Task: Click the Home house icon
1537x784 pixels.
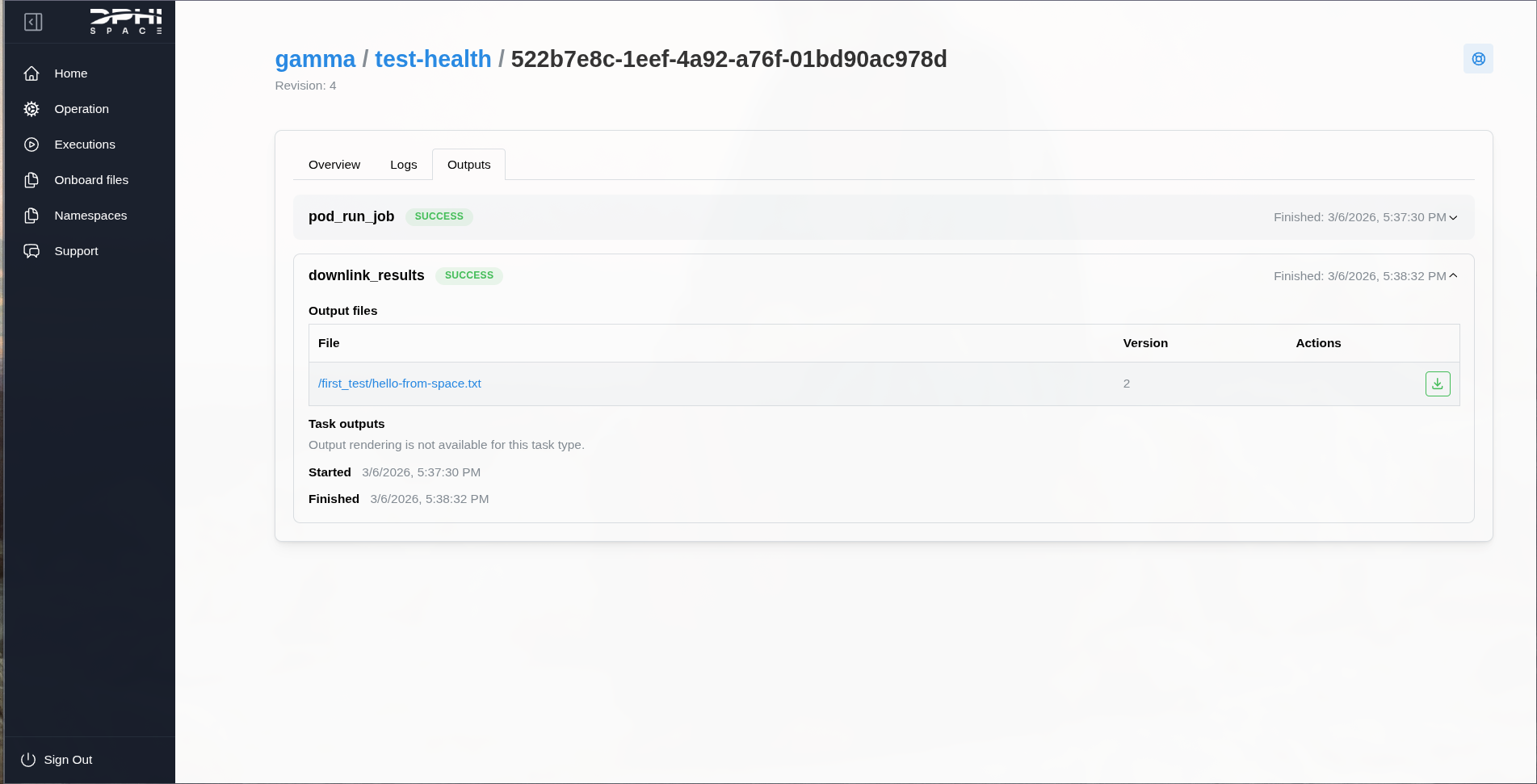Action: 31,73
